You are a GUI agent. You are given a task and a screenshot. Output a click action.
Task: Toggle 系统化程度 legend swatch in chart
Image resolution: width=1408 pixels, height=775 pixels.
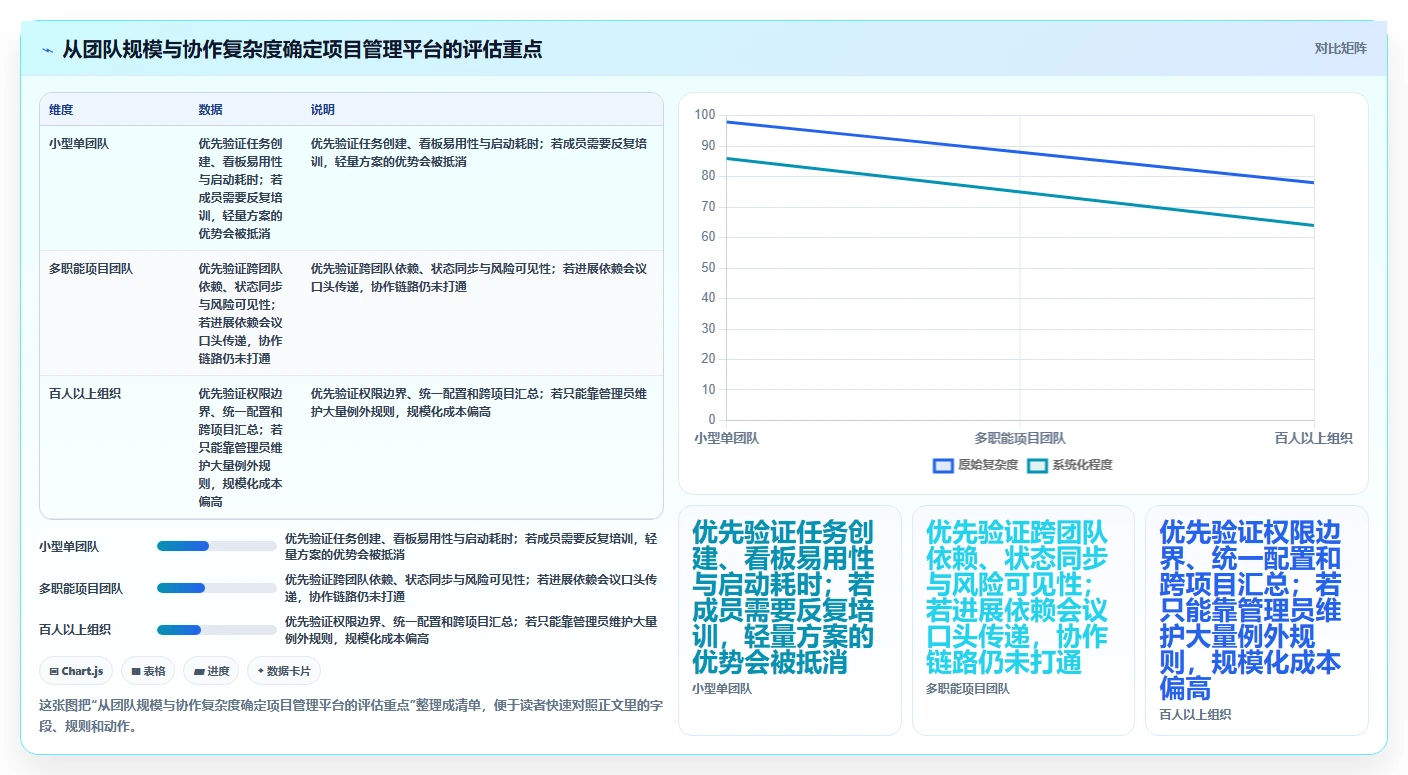1037,465
